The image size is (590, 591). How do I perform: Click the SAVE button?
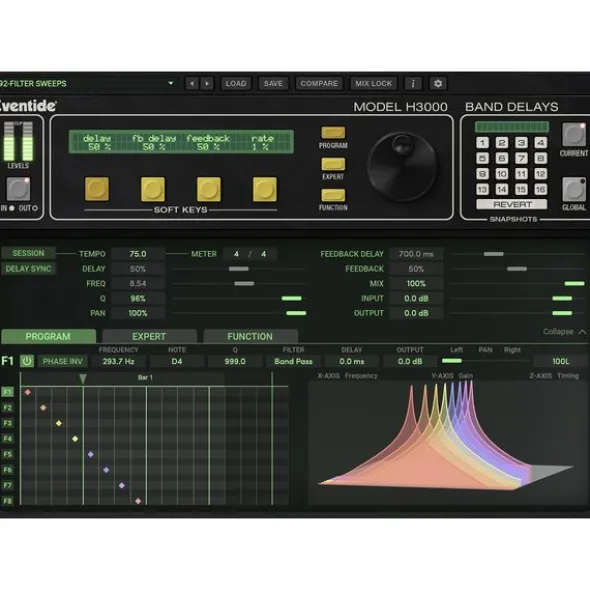point(273,83)
